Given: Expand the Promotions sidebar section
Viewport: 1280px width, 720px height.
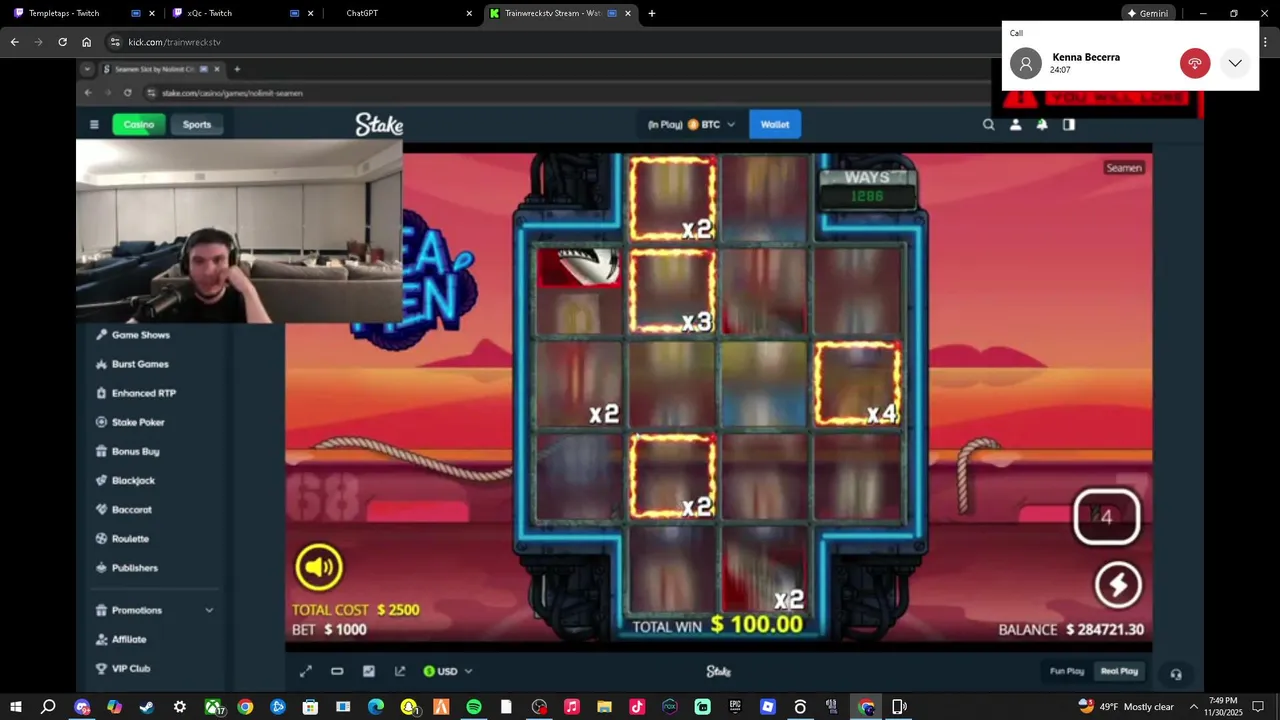Looking at the screenshot, I should tap(155, 610).
